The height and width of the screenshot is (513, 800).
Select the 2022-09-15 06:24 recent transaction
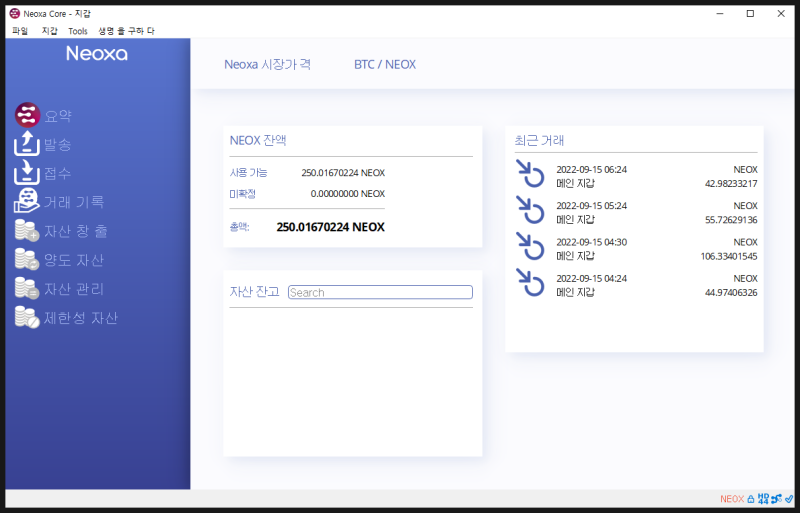[x=636, y=176]
